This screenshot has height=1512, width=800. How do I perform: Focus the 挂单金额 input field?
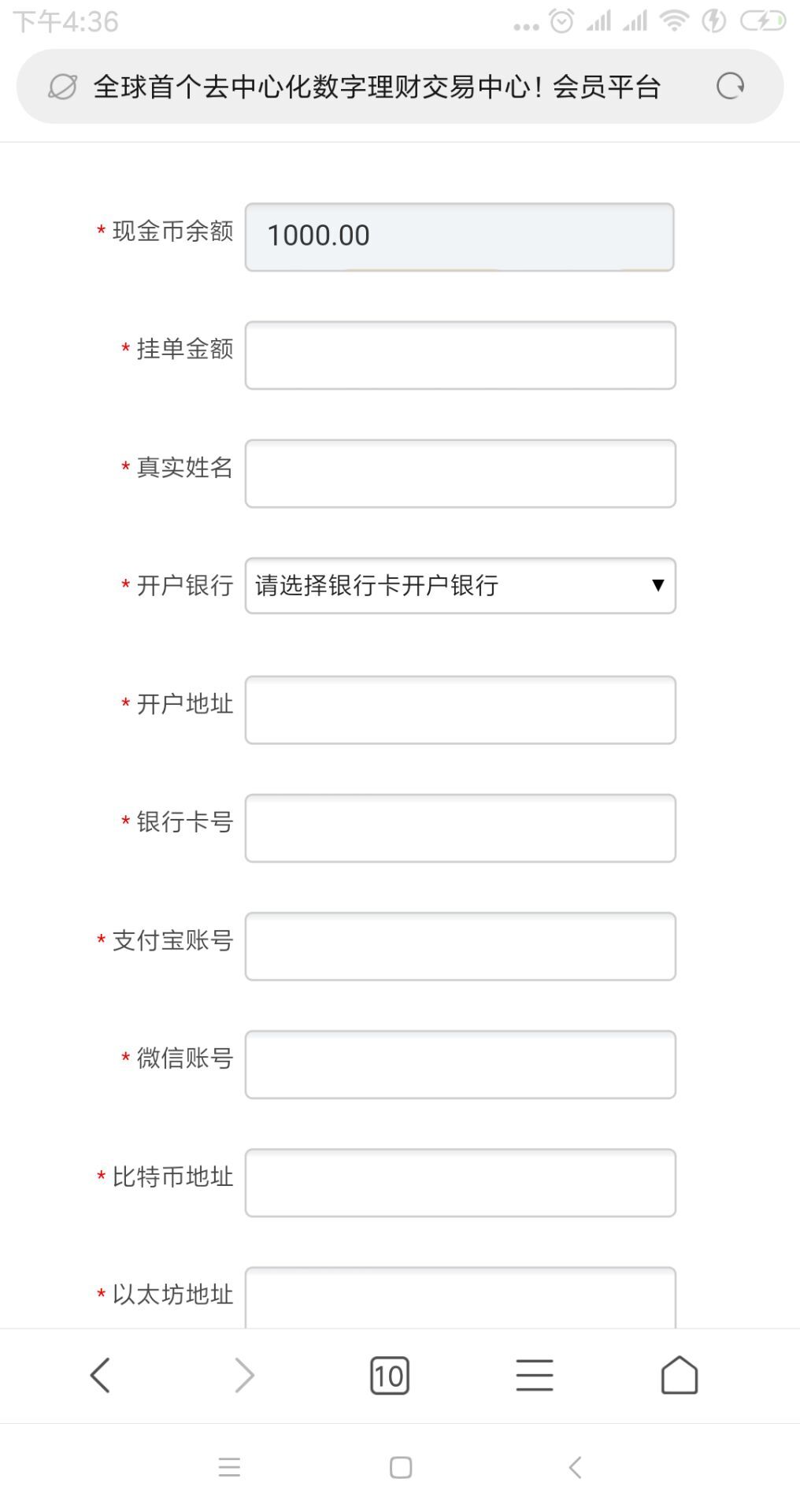point(461,355)
